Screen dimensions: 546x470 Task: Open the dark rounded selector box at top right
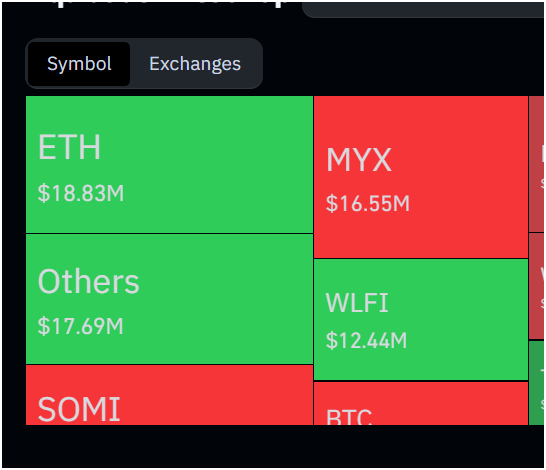pos(423,9)
